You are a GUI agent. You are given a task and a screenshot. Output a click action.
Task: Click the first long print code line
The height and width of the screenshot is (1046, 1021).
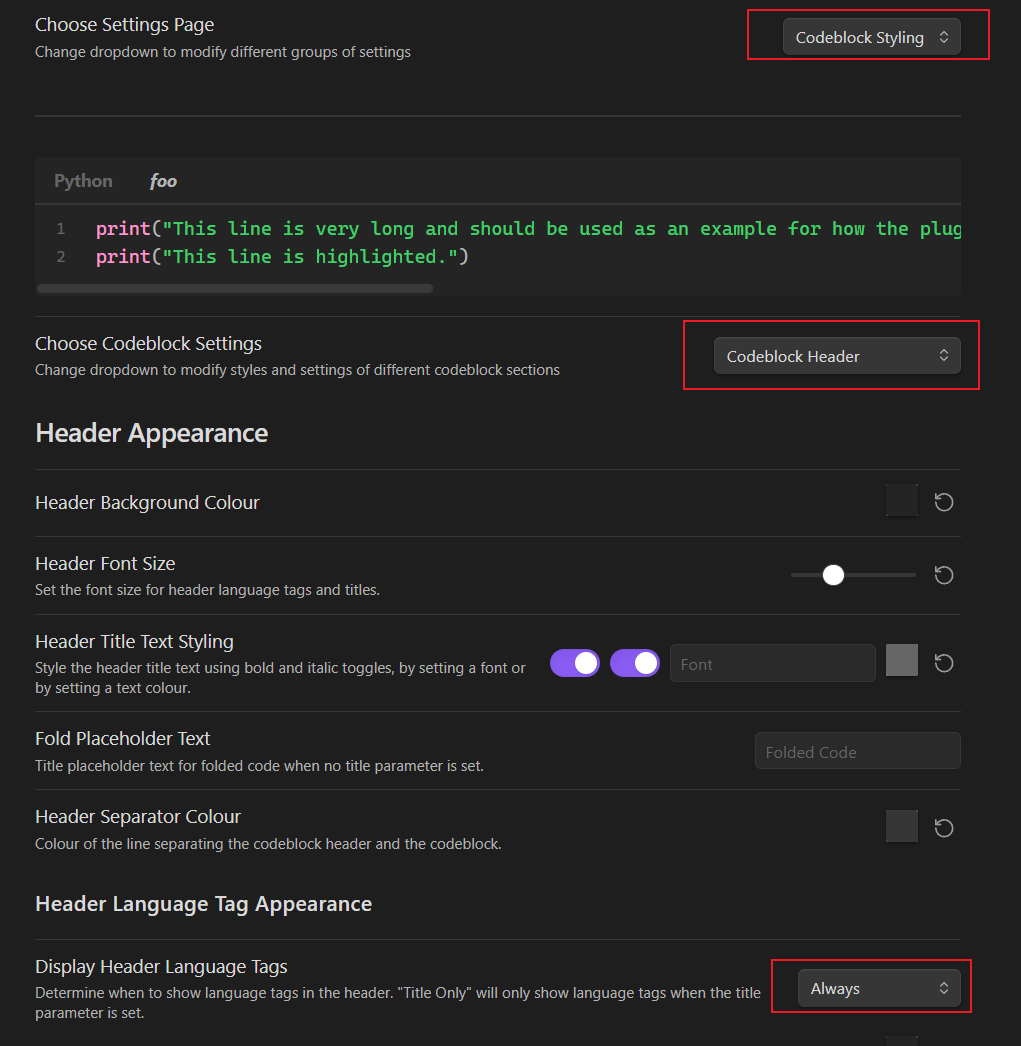(x=528, y=229)
